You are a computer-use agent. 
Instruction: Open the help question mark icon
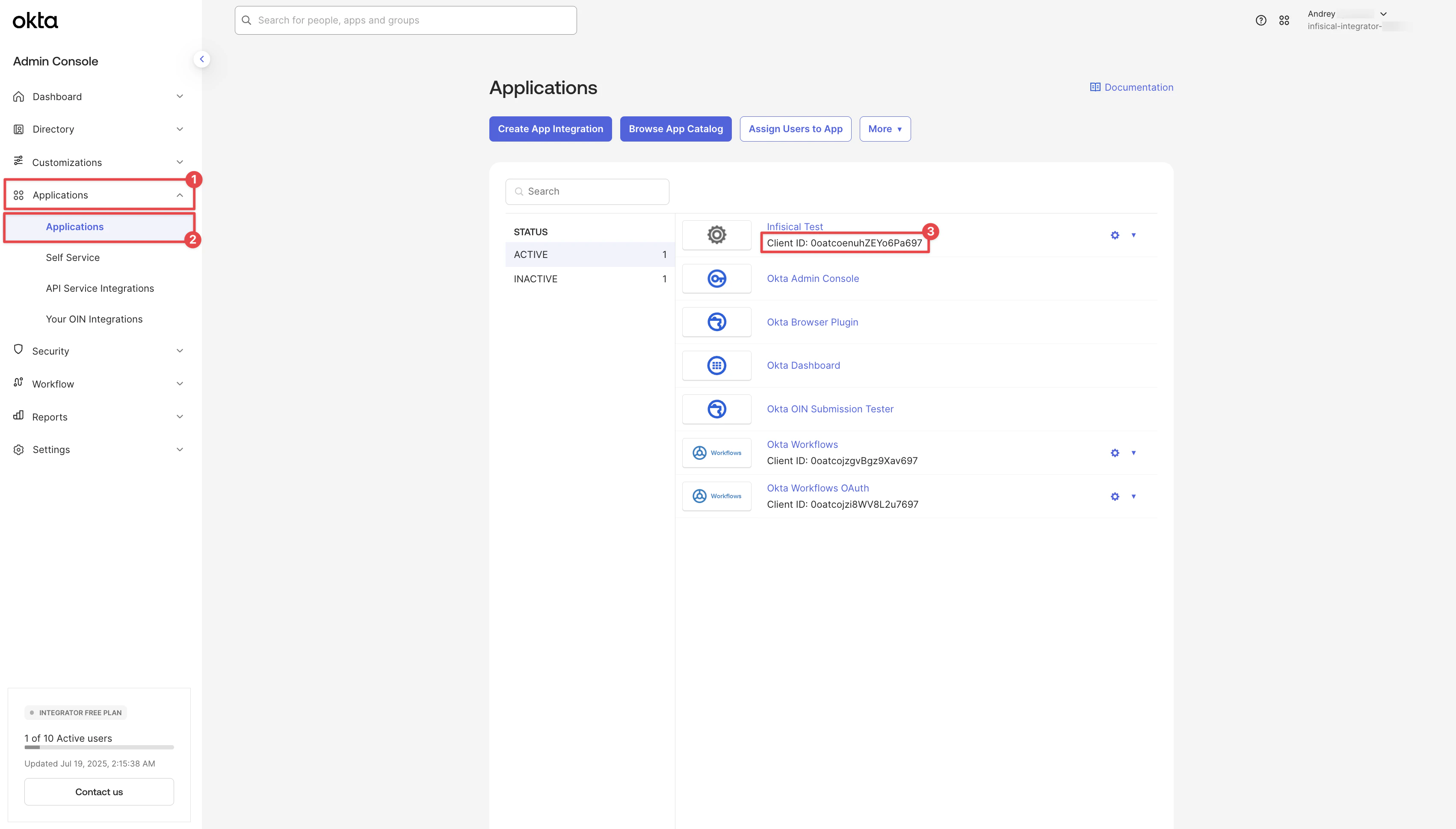[x=1261, y=21]
